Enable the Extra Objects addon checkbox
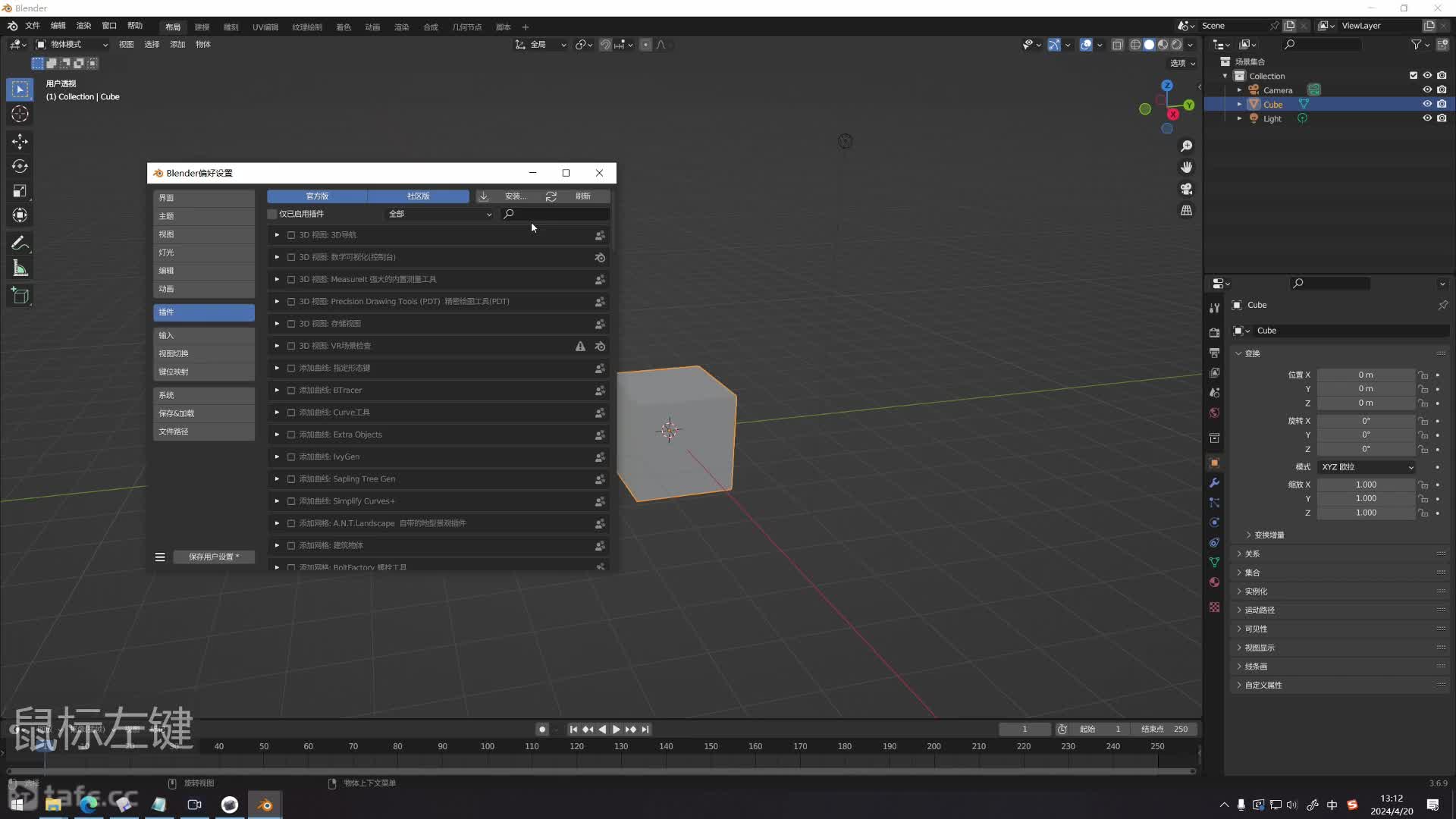Viewport: 1456px width, 819px height. tap(291, 435)
